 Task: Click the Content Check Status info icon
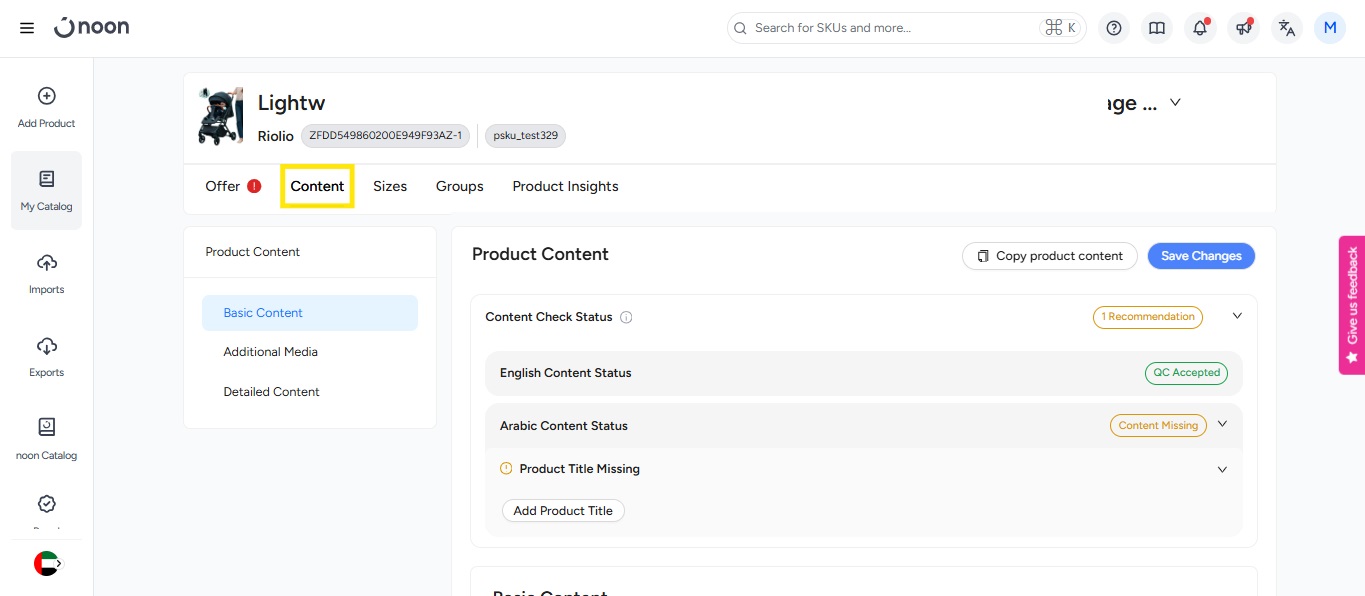pyautogui.click(x=626, y=318)
